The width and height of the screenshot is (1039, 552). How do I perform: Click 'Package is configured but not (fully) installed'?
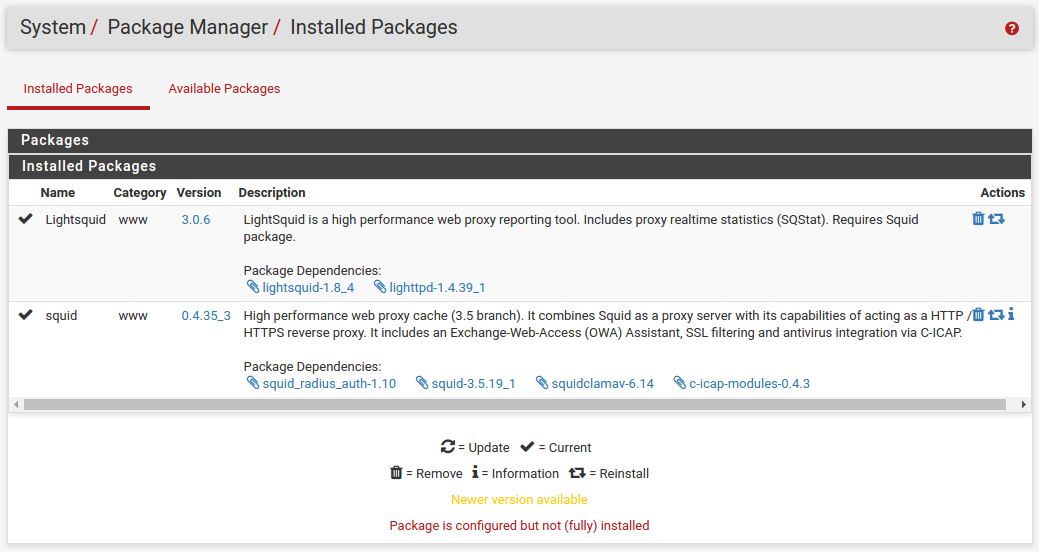[520, 525]
